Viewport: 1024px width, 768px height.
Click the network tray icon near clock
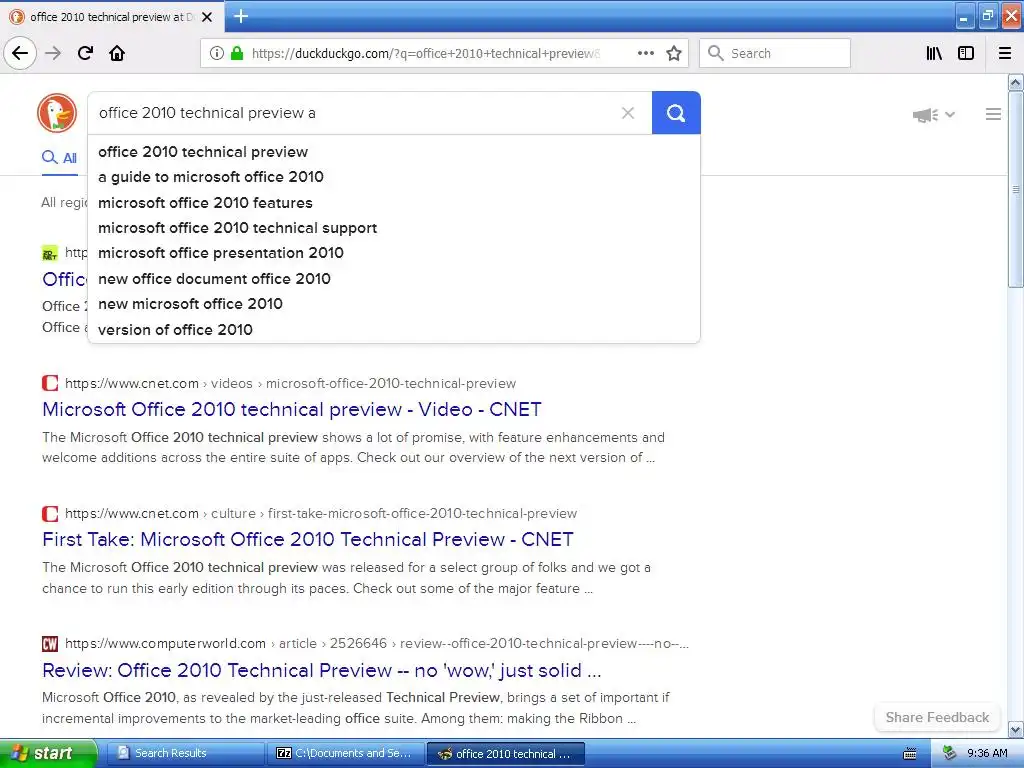click(949, 754)
